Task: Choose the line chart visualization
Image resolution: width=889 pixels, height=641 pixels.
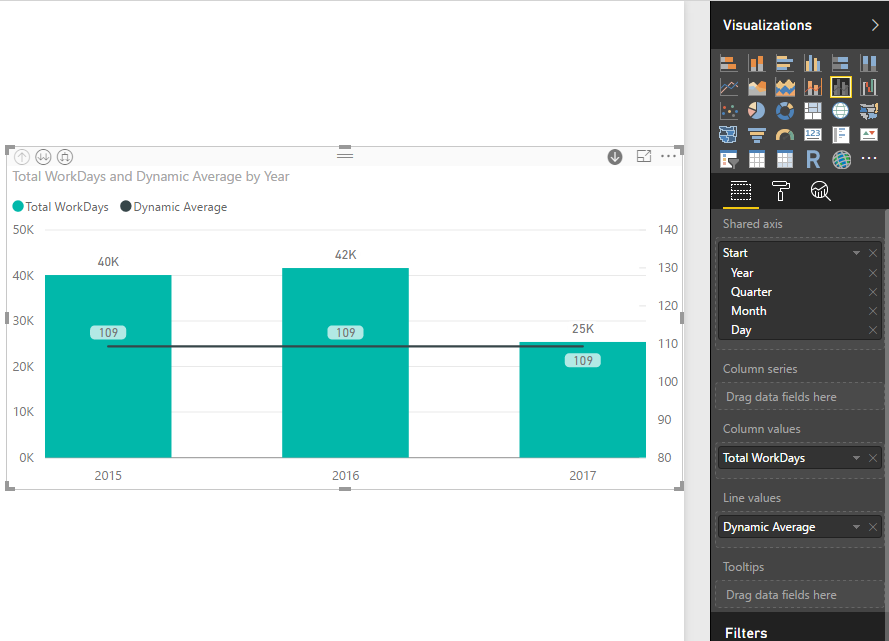Action: (729, 87)
